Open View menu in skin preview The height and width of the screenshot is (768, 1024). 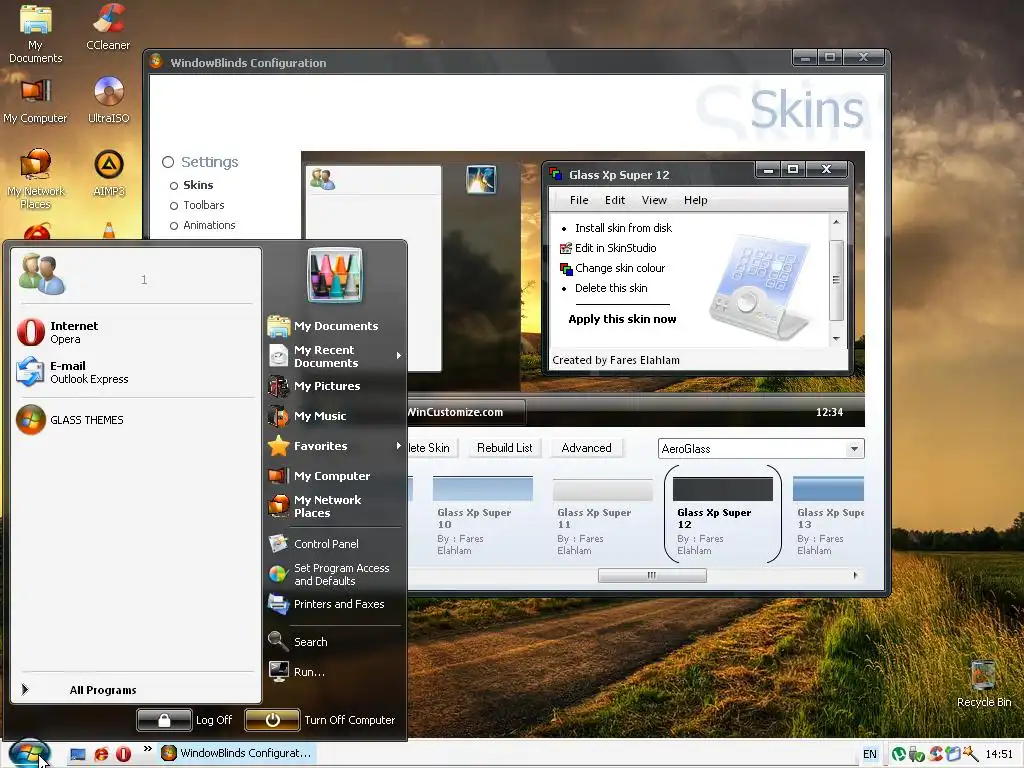coord(654,200)
